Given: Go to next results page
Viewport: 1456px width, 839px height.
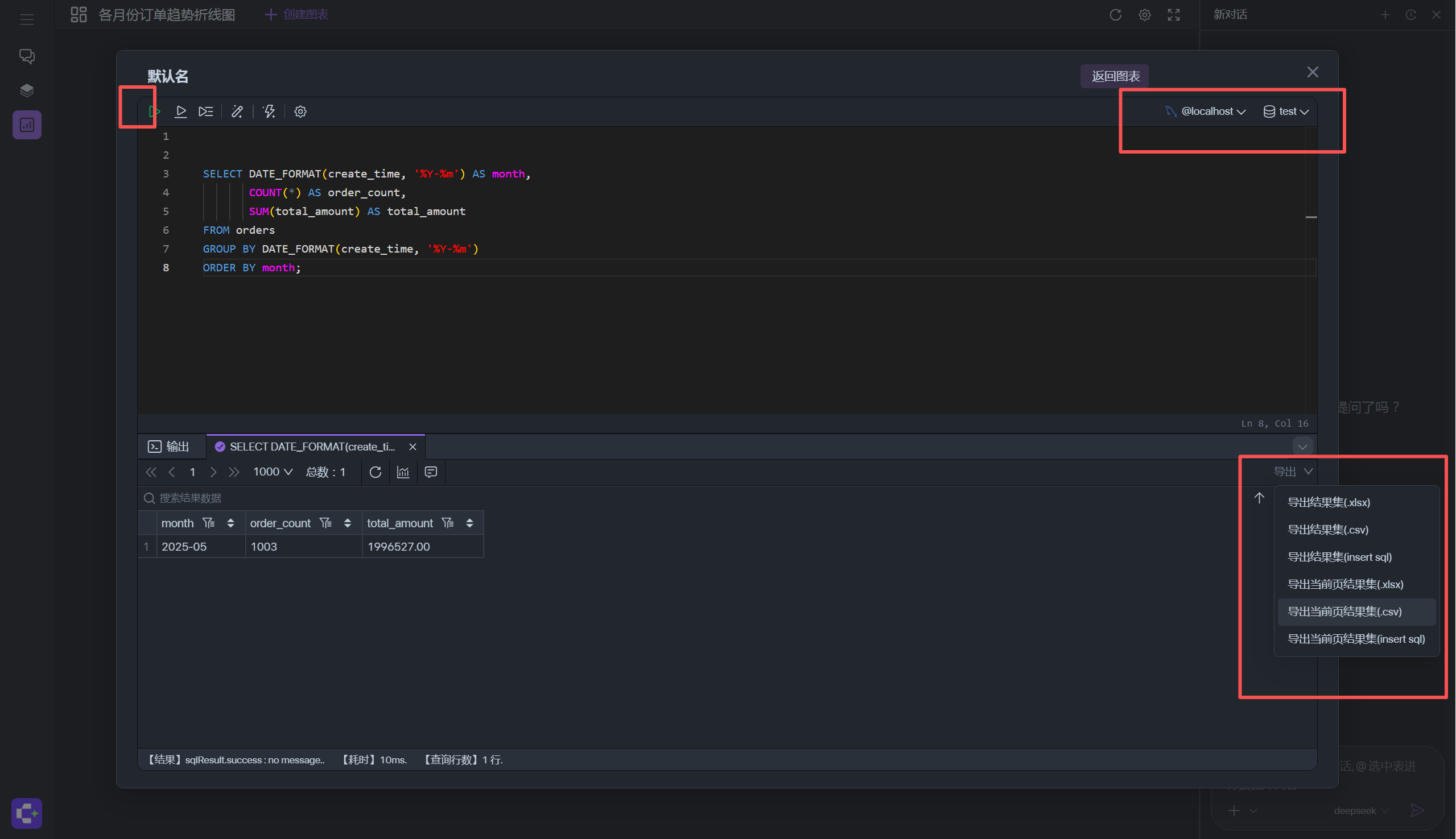Looking at the screenshot, I should tap(213, 472).
